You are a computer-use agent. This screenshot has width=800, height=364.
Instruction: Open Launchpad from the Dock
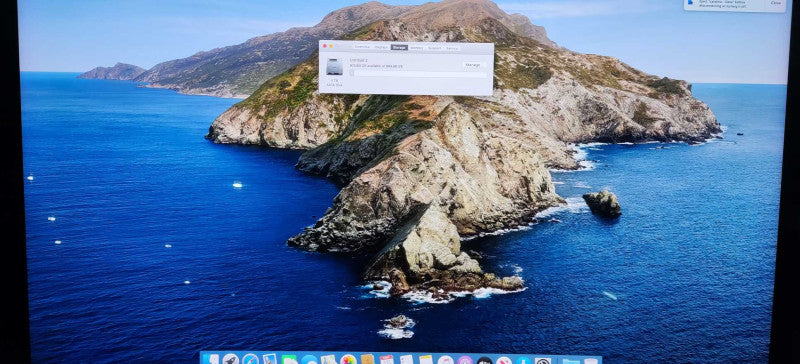tap(231, 359)
